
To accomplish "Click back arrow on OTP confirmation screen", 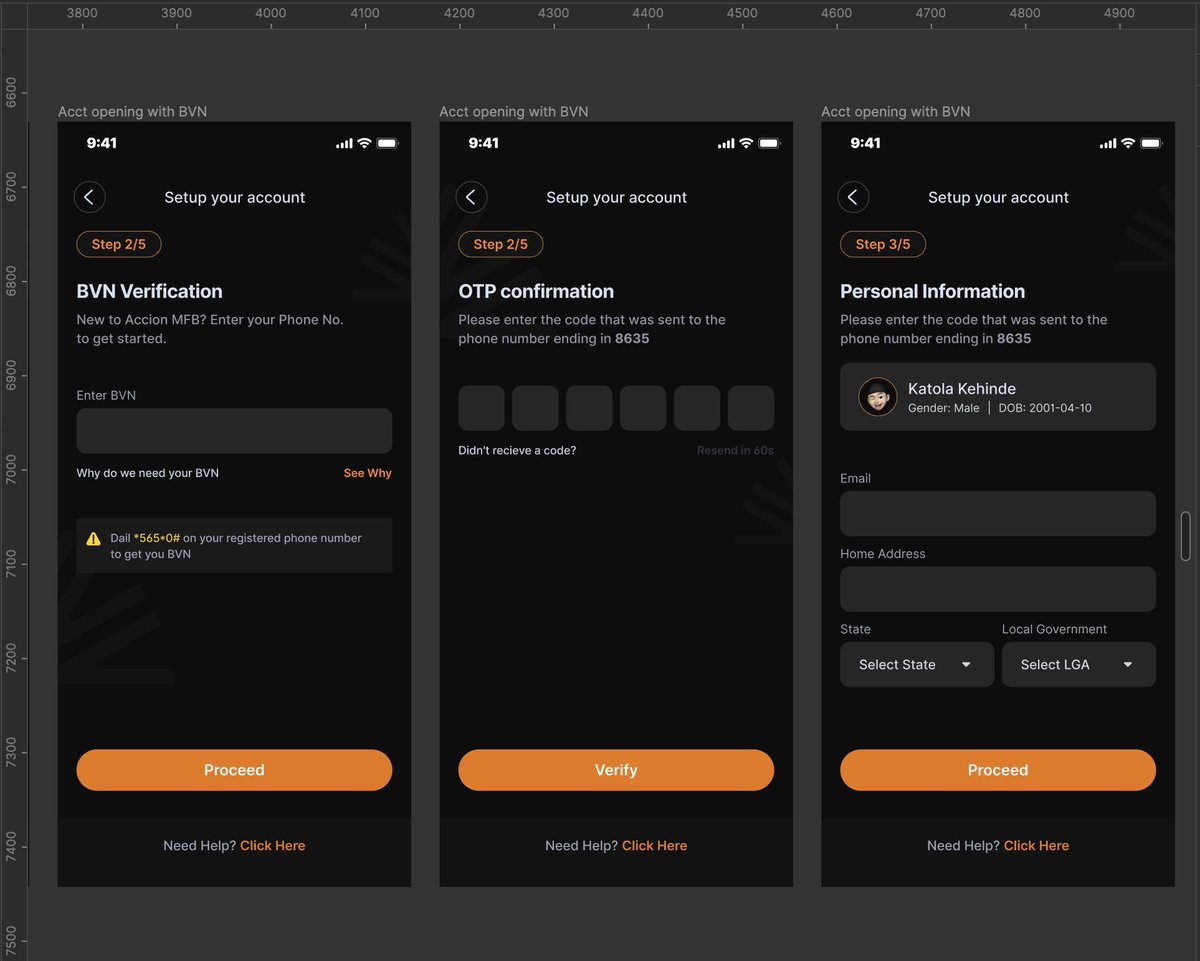I will coord(472,197).
